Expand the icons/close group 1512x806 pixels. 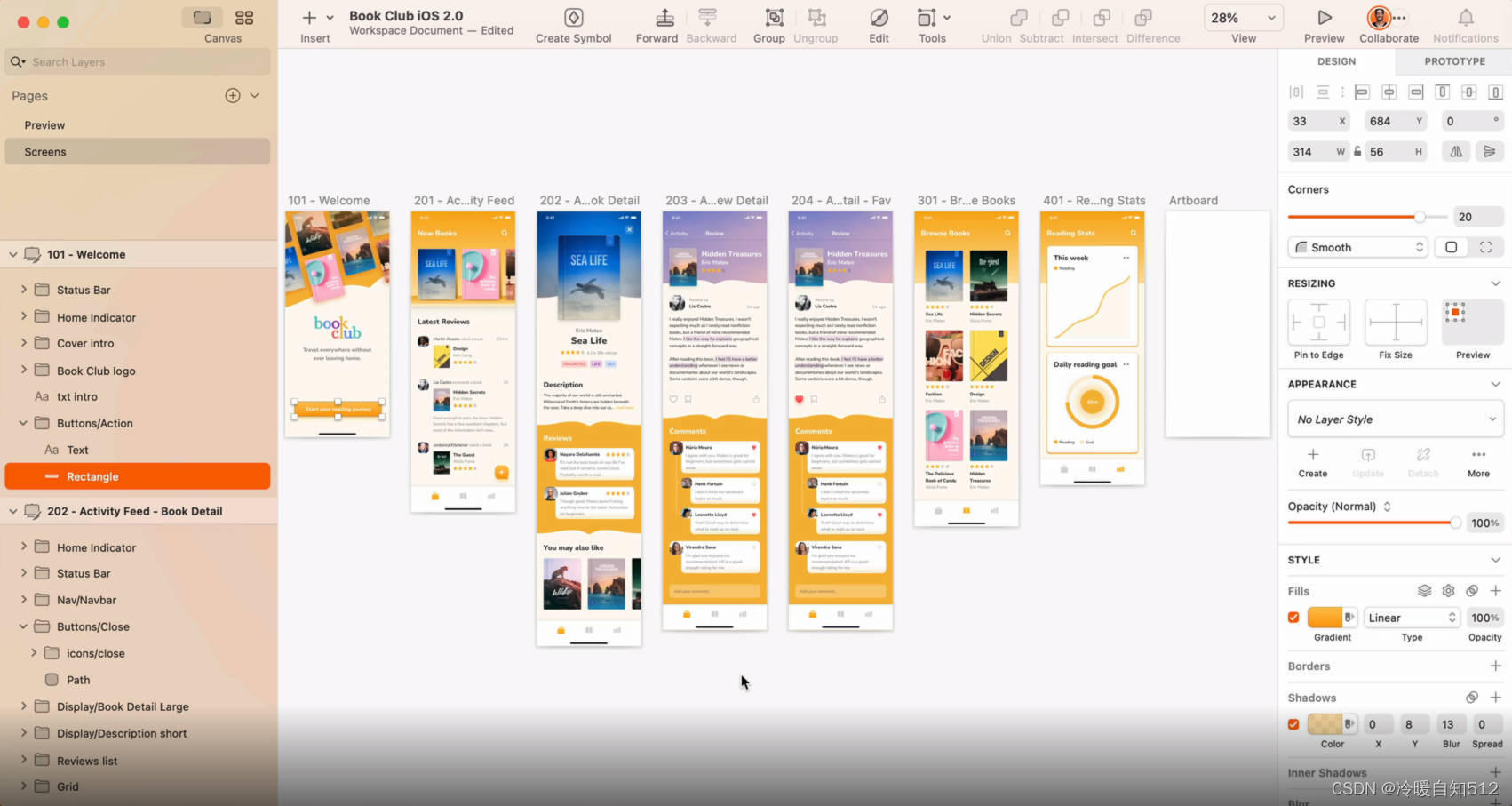click(34, 653)
